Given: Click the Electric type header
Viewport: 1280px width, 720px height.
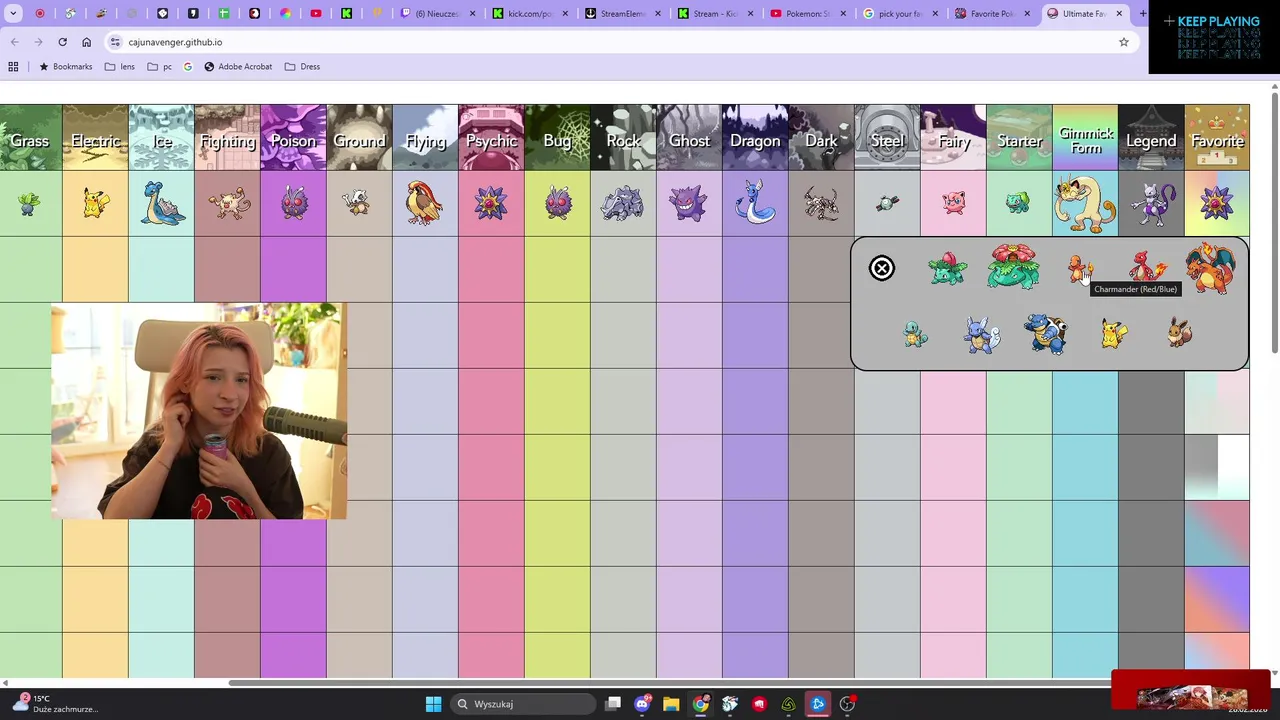Looking at the screenshot, I should pyautogui.click(x=95, y=137).
